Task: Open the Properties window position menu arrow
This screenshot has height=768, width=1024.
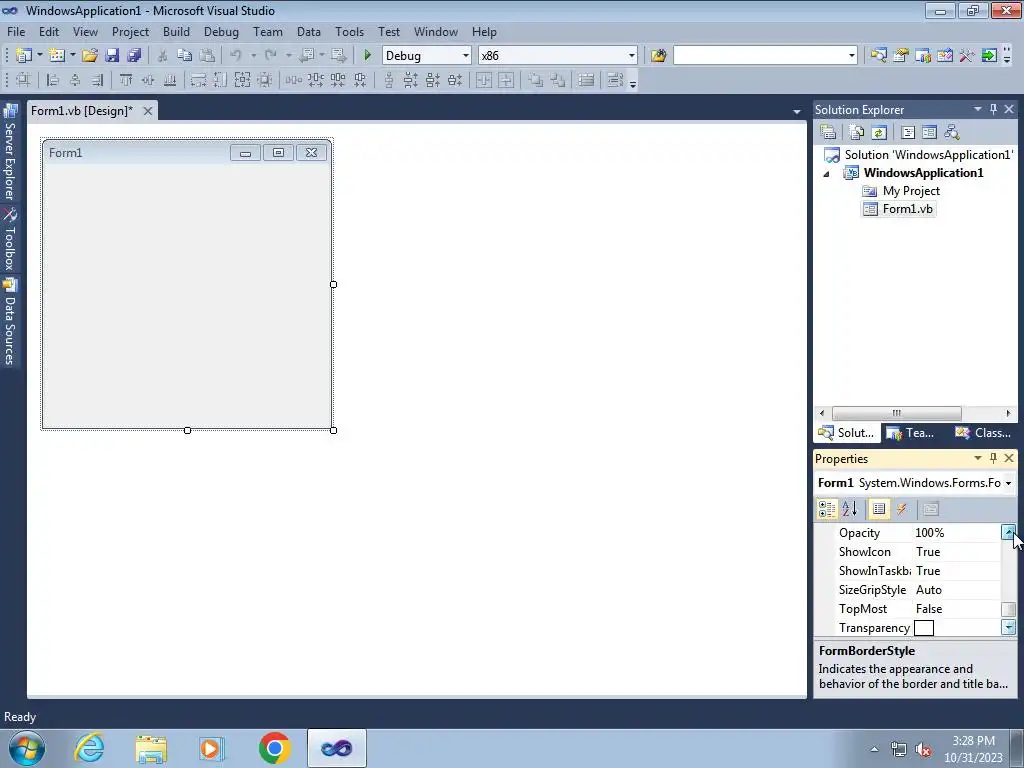Action: pos(978,458)
